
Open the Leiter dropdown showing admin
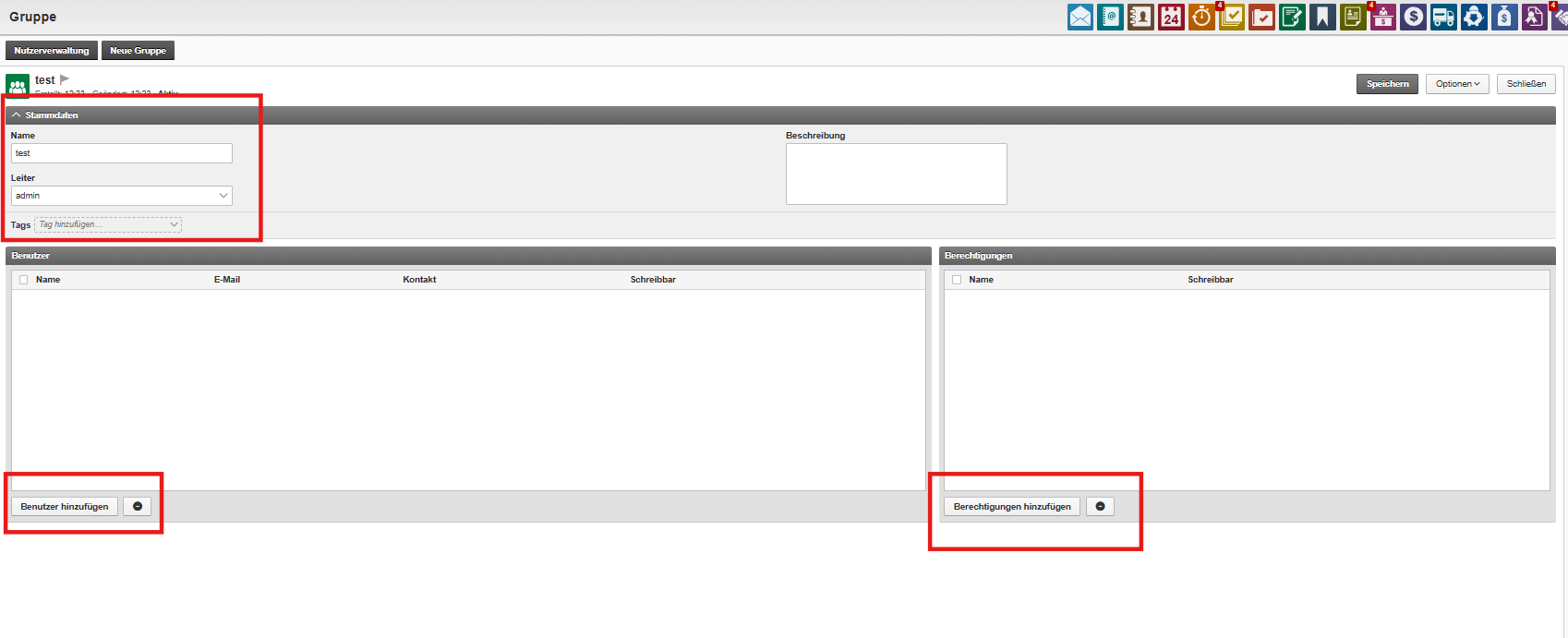point(121,196)
